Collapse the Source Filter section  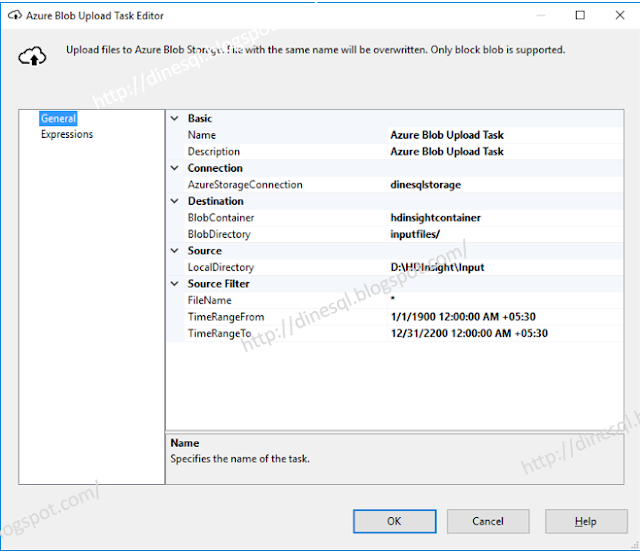point(175,283)
